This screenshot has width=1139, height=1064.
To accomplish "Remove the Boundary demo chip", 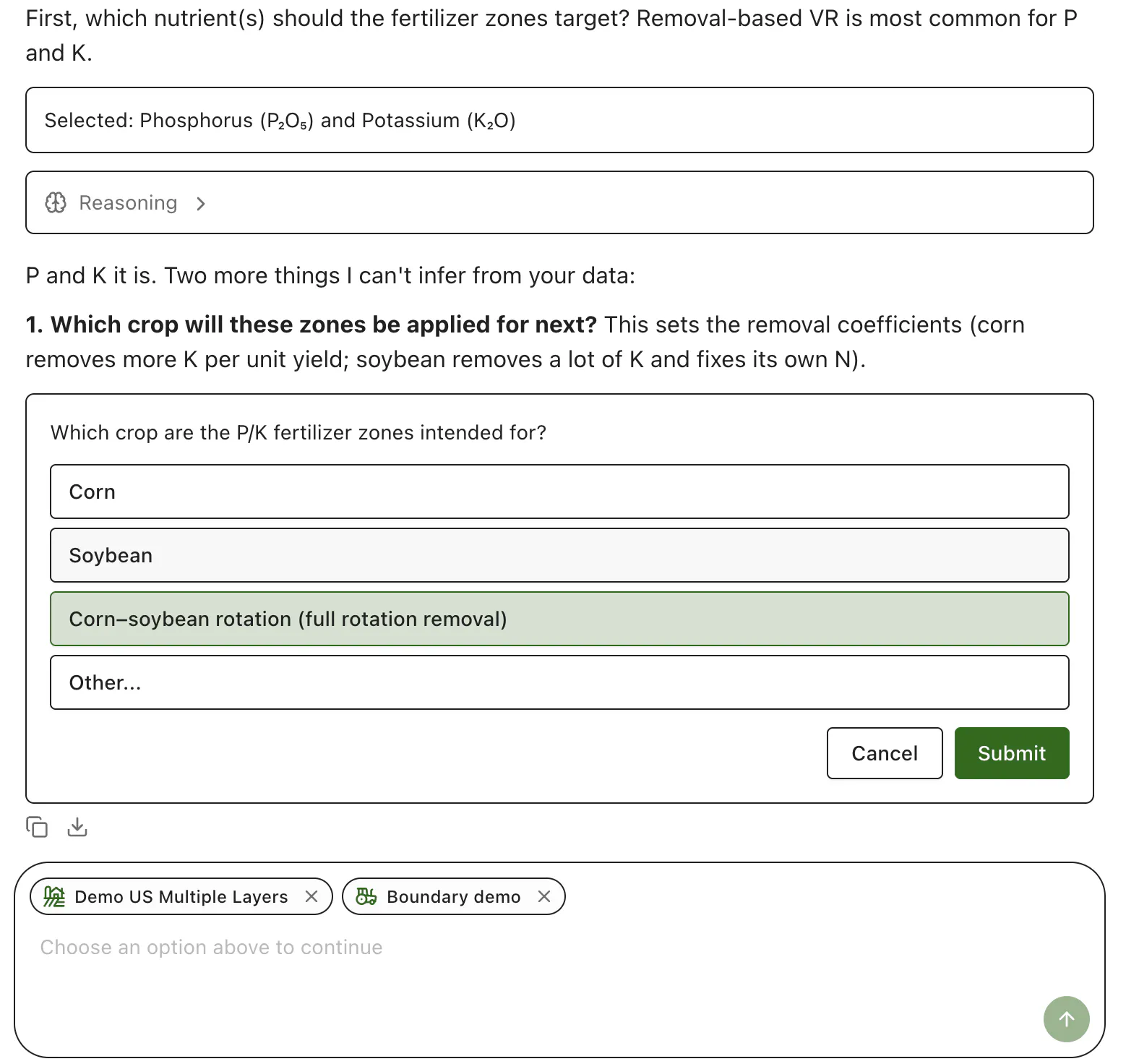I will click(544, 896).
